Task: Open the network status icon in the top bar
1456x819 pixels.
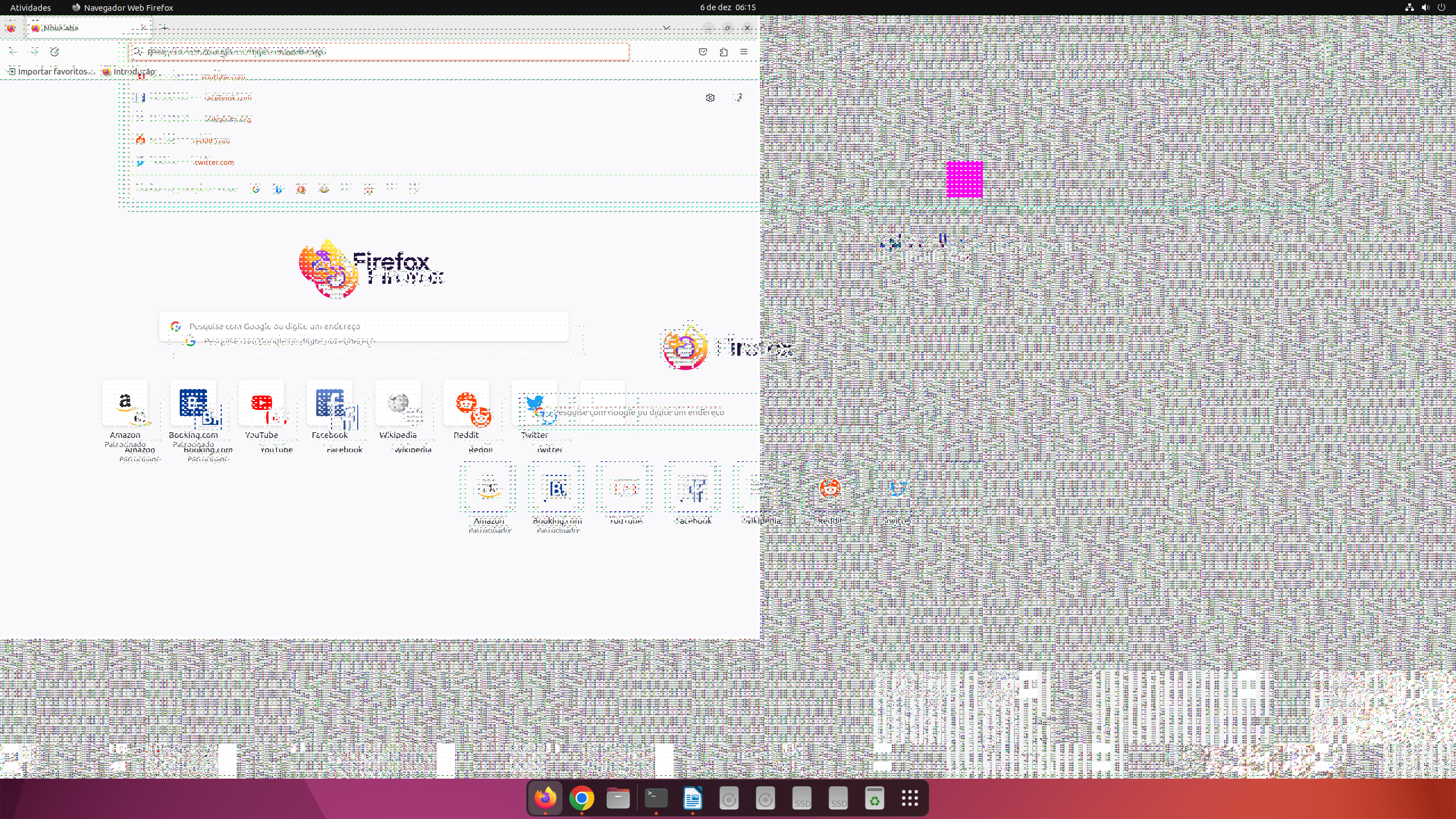Action: point(1409,7)
